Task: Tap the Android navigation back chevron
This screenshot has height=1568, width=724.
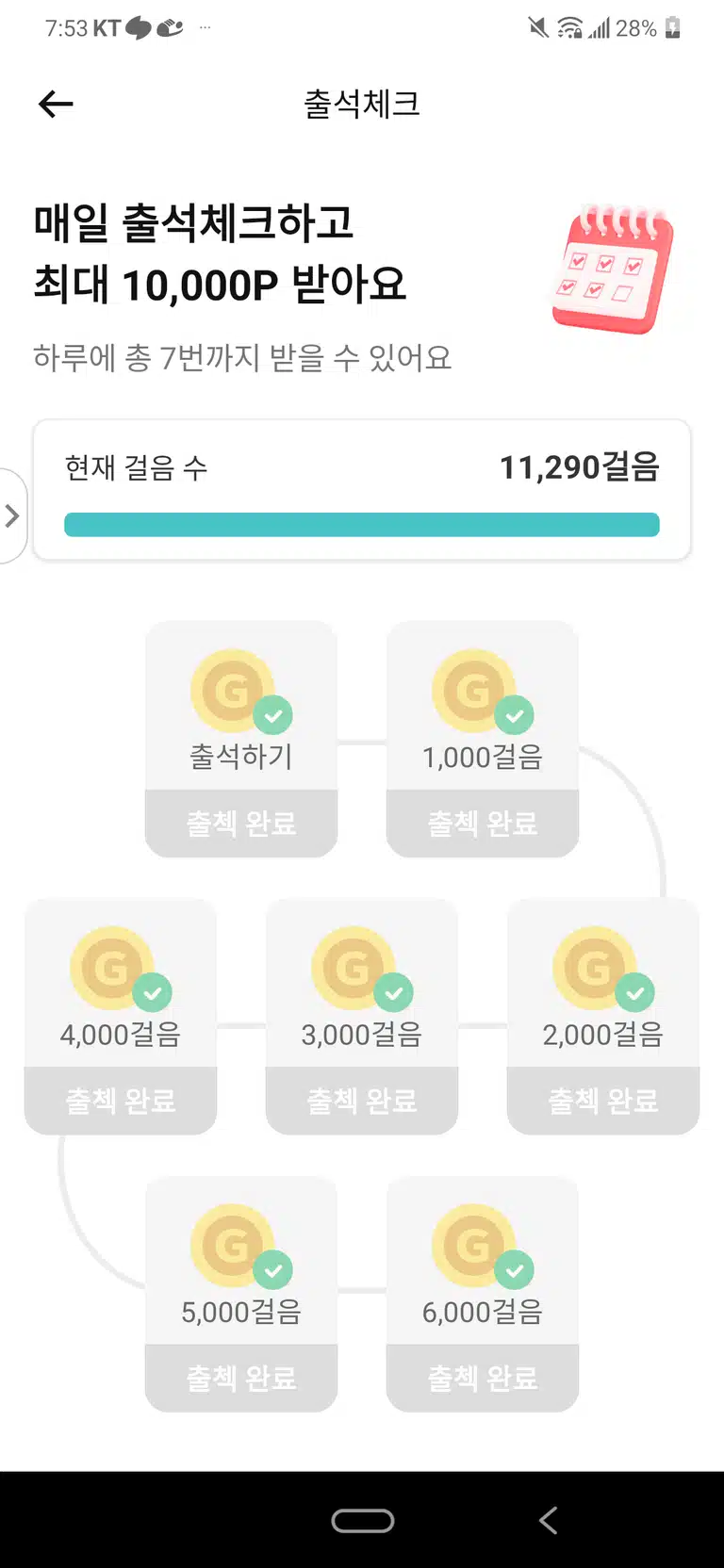Action: pyautogui.click(x=549, y=1520)
